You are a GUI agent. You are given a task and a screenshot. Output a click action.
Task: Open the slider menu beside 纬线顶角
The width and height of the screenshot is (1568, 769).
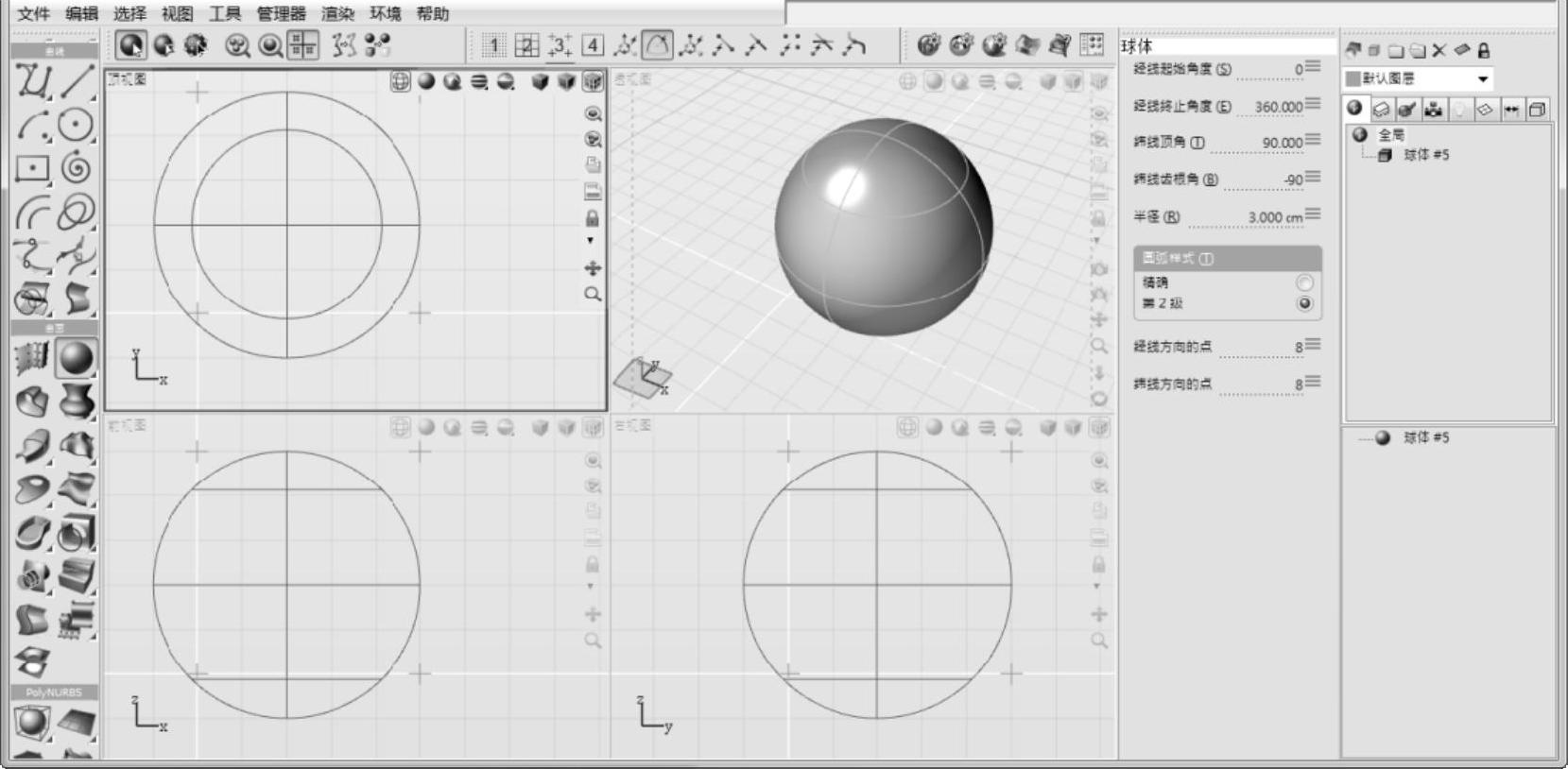(1313, 140)
